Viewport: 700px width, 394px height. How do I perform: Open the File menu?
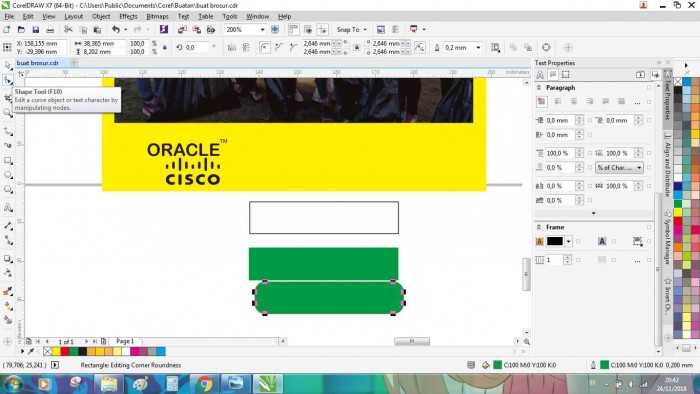coord(9,17)
